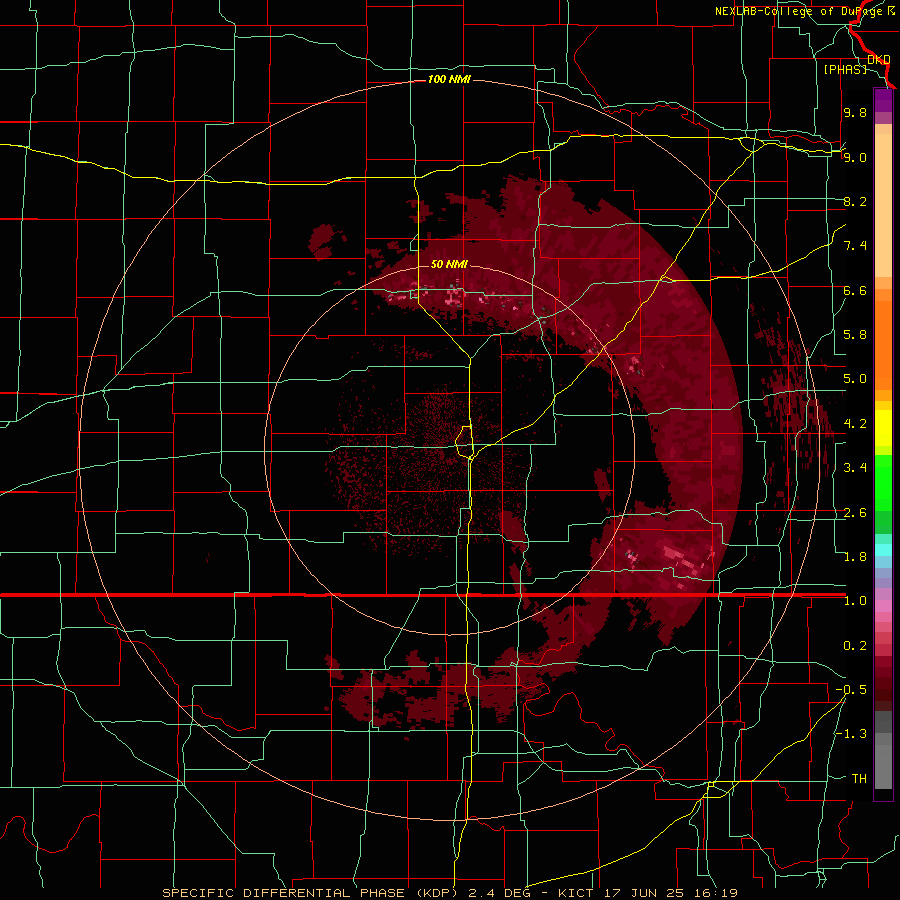
Task: Click the -0.5 value on the color scale
Action: point(851,690)
